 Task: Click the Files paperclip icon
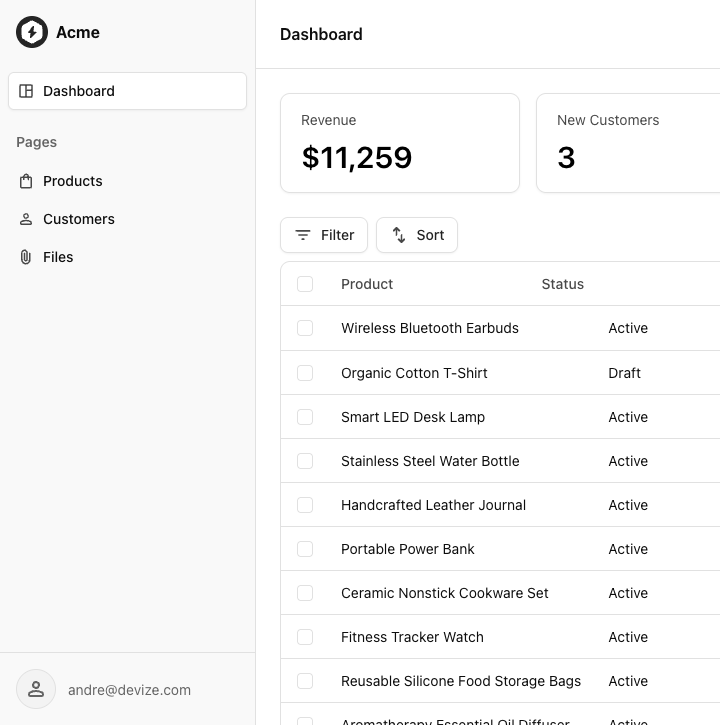pyautogui.click(x=26, y=257)
